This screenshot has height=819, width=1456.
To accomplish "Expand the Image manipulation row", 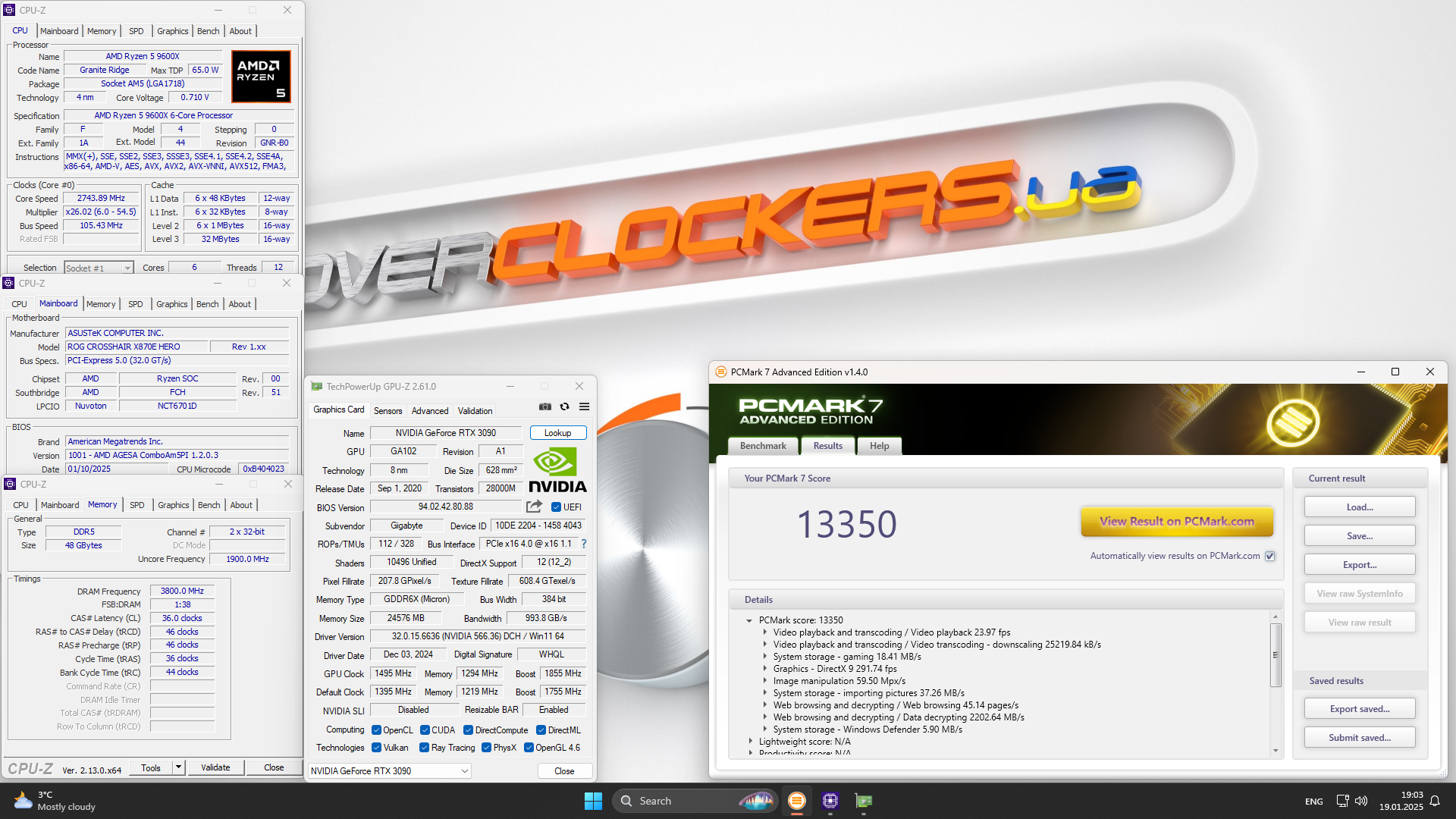I will 764,681.
